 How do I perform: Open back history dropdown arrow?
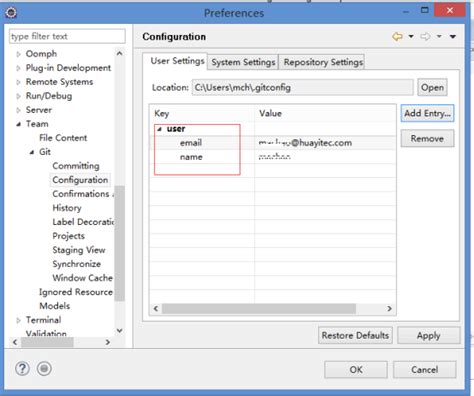tap(411, 36)
